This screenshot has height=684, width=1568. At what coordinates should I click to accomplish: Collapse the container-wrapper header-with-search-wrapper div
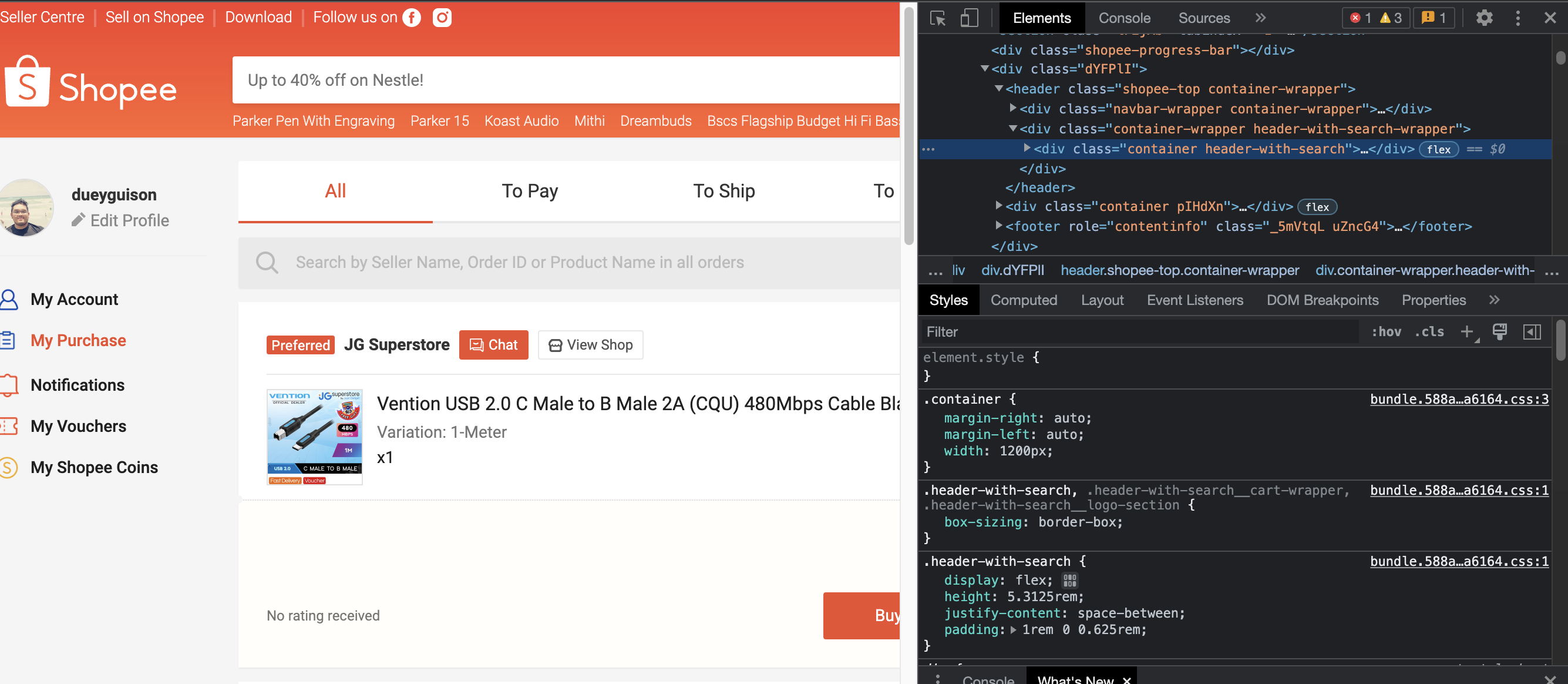tap(1012, 128)
